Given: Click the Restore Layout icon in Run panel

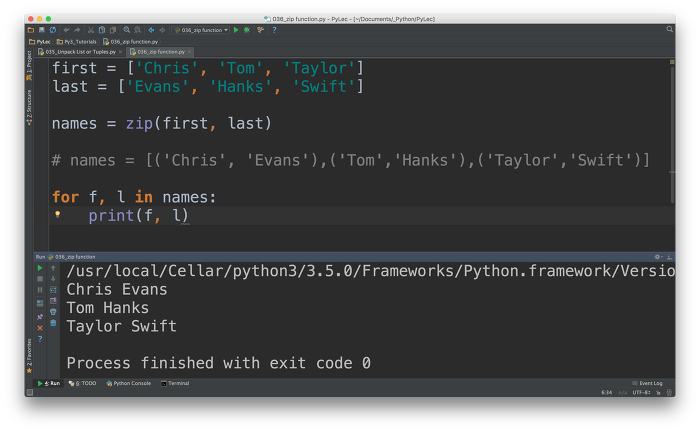Looking at the screenshot, I should [x=40, y=303].
